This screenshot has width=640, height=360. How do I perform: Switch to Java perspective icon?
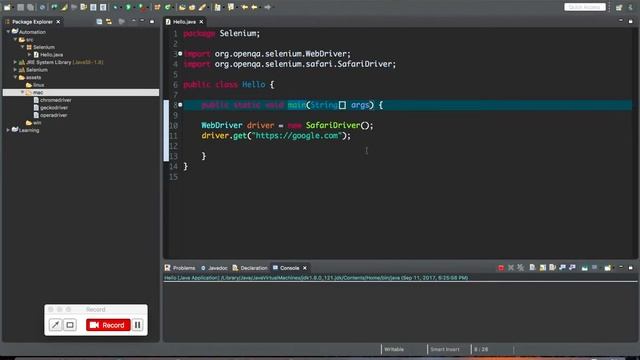point(631,7)
